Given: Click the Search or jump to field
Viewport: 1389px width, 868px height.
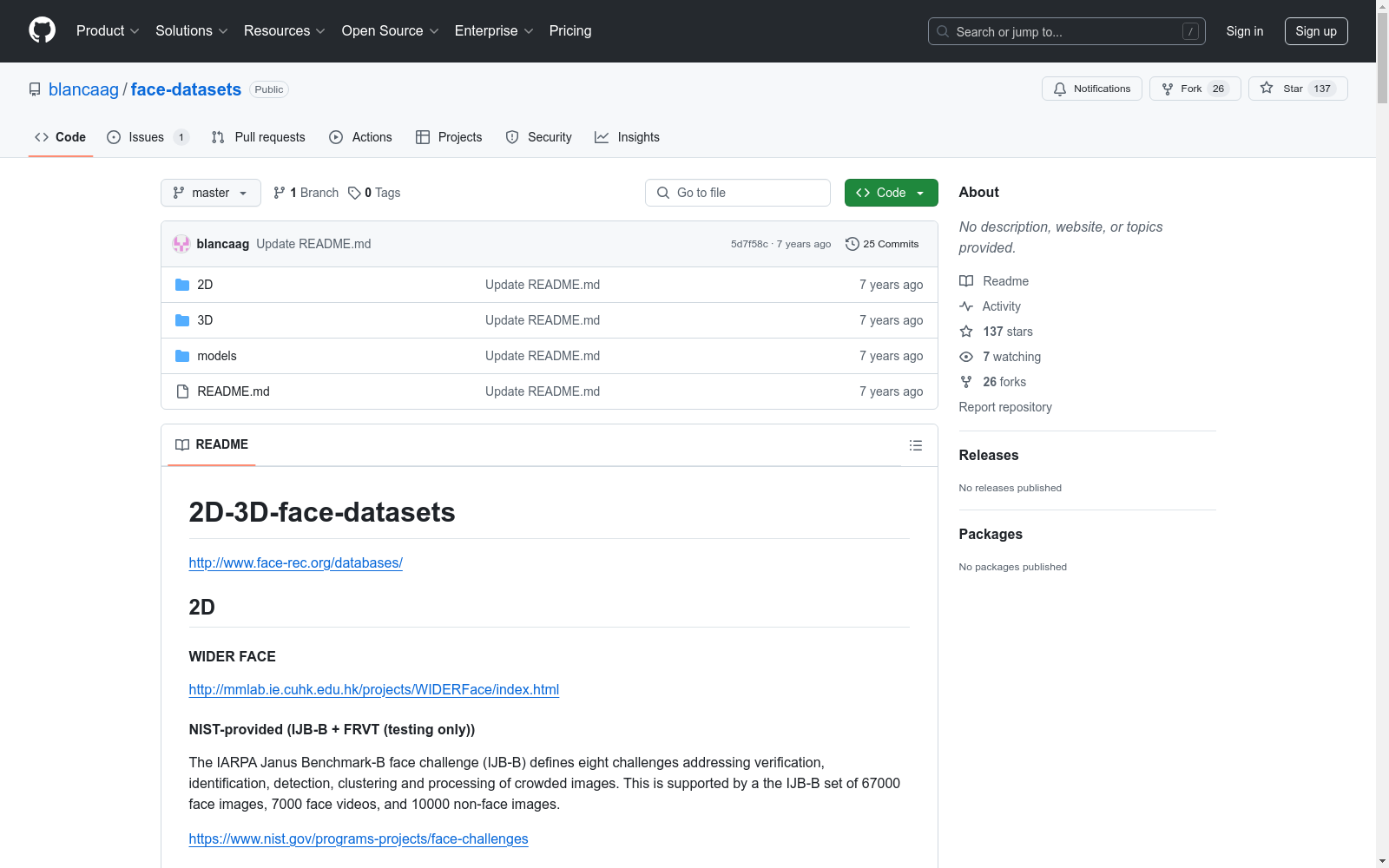Looking at the screenshot, I should [1067, 31].
